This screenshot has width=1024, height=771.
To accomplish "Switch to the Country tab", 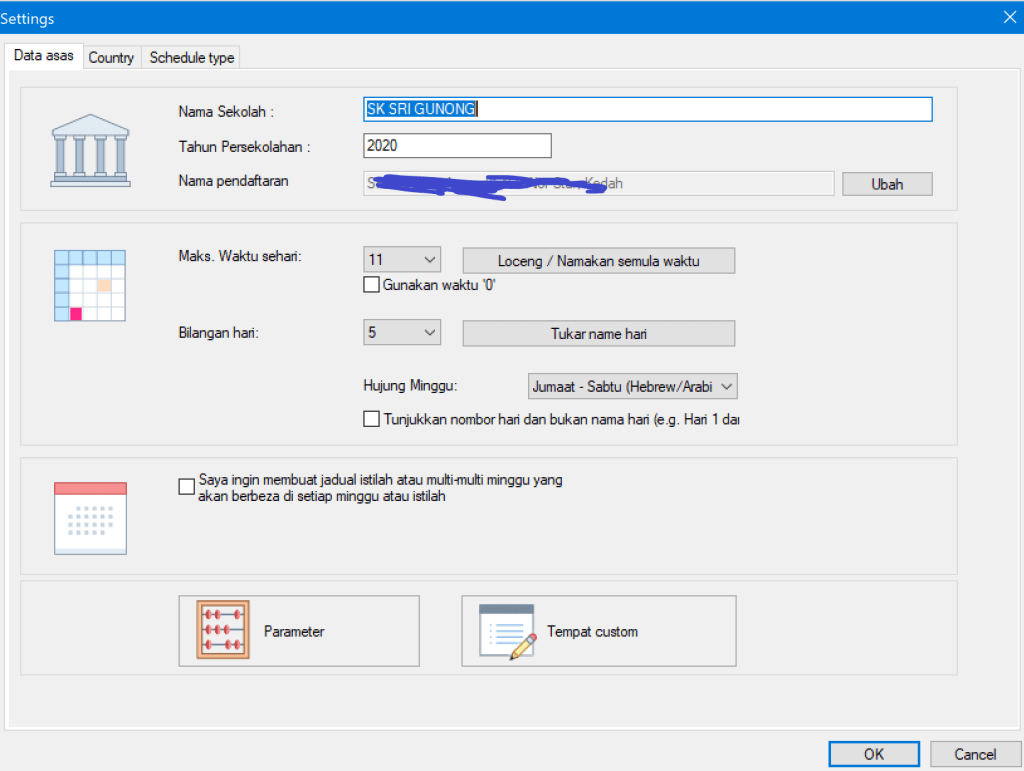I will [111, 58].
